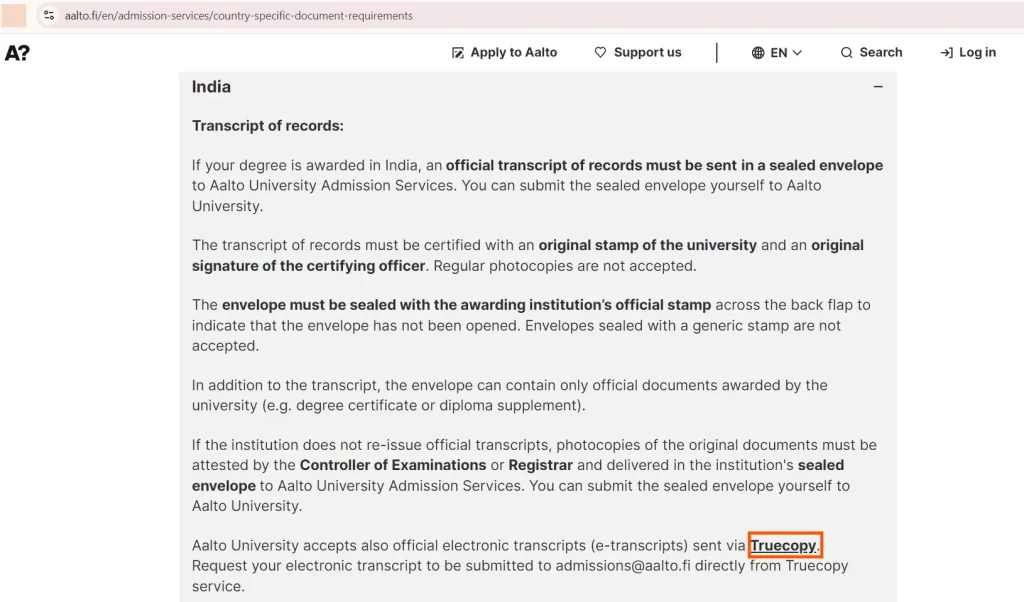Click the text 'original stamp of the university'
The height and width of the screenshot is (602, 1024).
coord(647,245)
